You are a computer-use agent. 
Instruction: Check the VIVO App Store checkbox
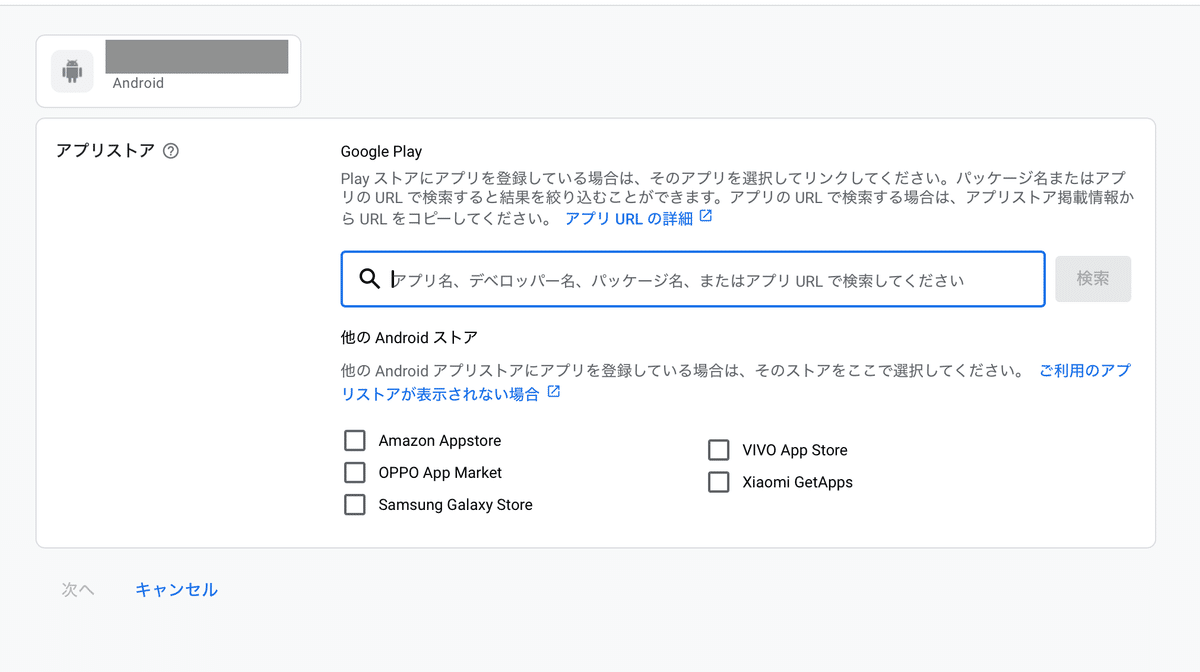point(718,450)
